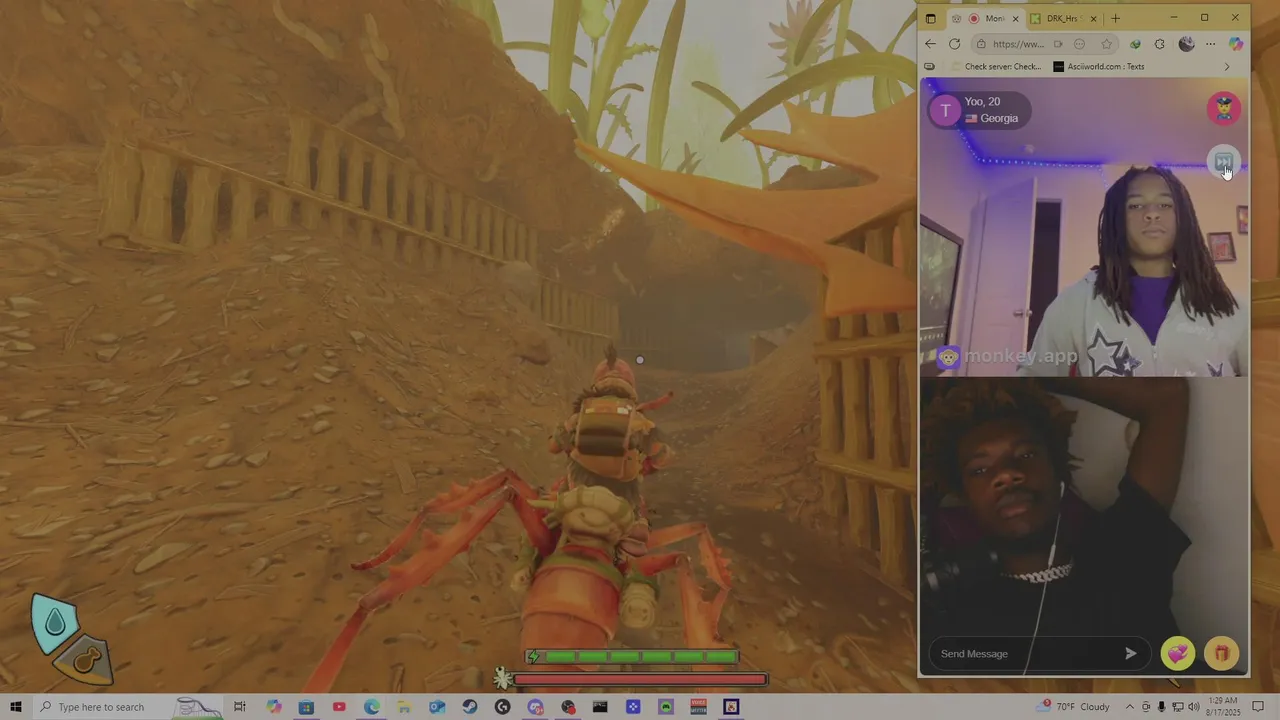The image size is (1280, 720).
Task: Close the DRK_Hrs tab
Action: 1093,18
